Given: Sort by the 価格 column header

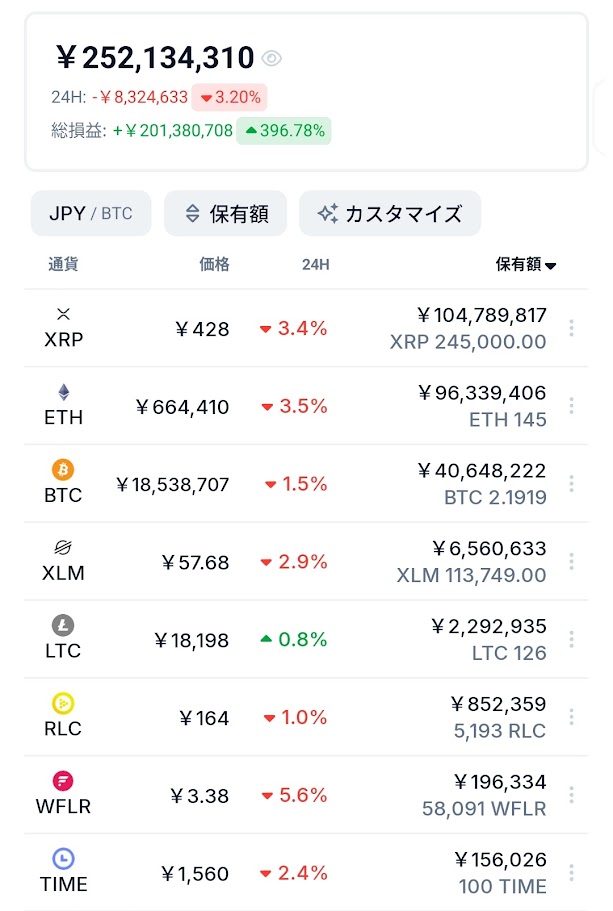Looking at the screenshot, I should [x=214, y=265].
